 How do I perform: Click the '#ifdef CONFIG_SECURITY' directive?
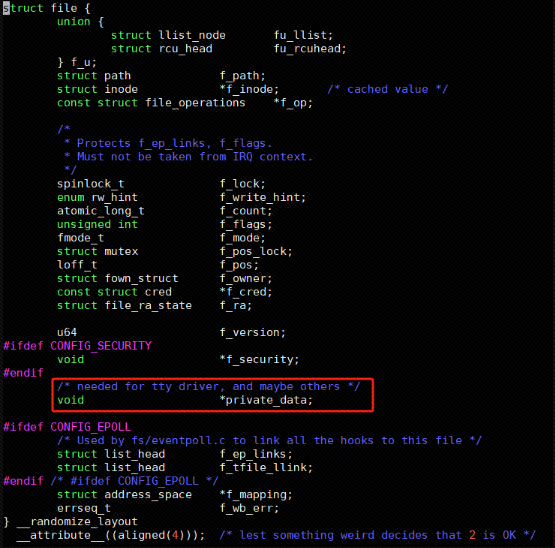tap(78, 346)
